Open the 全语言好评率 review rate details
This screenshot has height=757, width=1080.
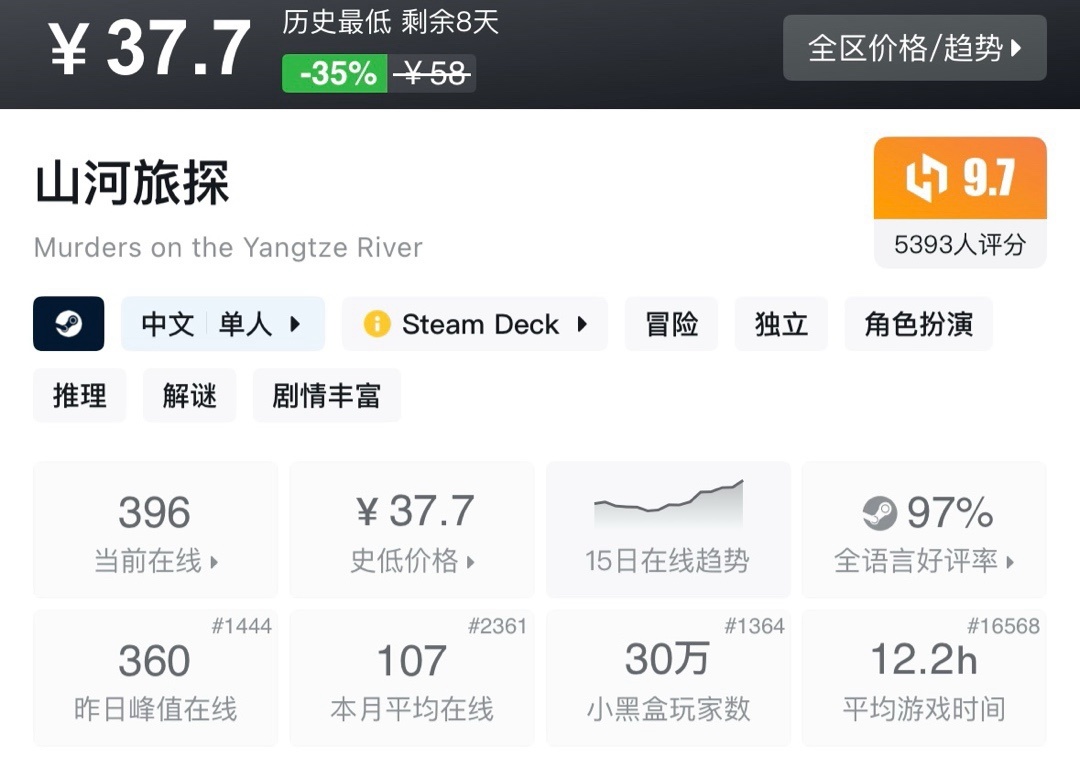pos(924,530)
